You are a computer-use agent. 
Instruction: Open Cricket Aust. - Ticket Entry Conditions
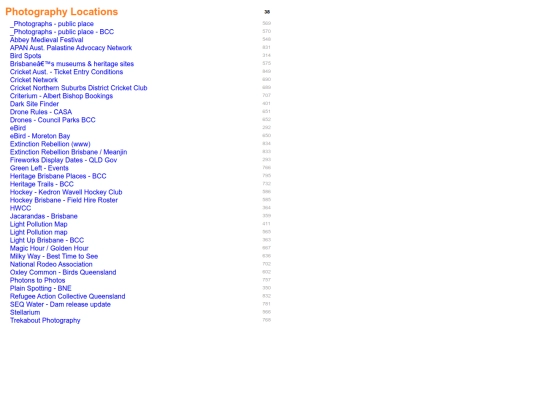click(x=66, y=72)
